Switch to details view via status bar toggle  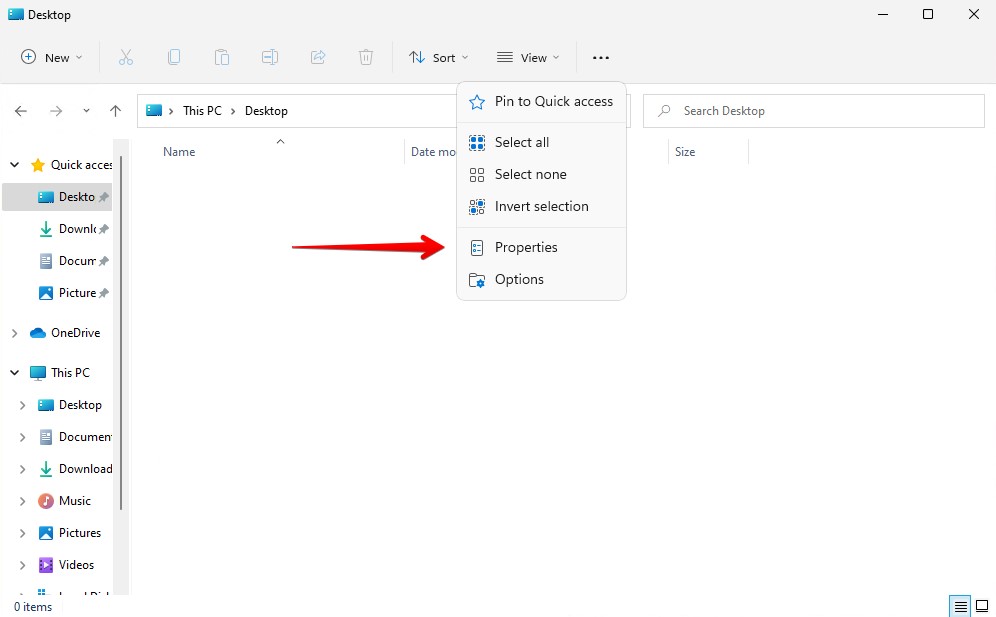(959, 606)
